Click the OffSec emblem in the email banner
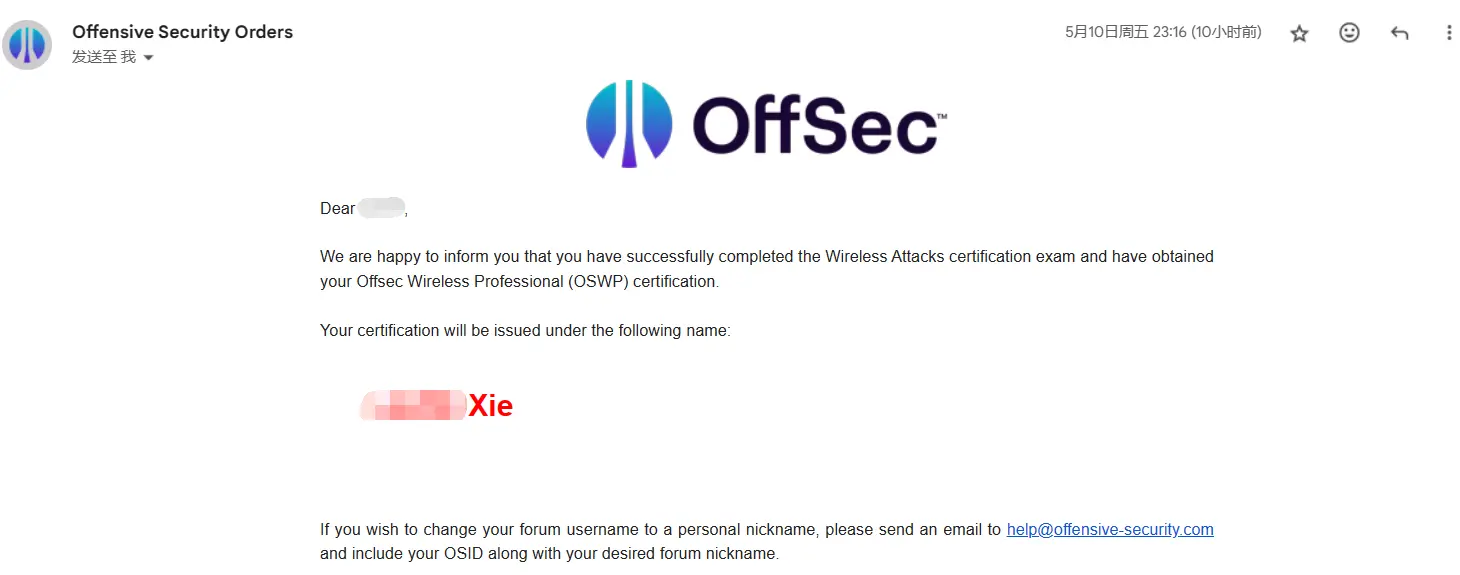1460x575 pixels. (628, 123)
